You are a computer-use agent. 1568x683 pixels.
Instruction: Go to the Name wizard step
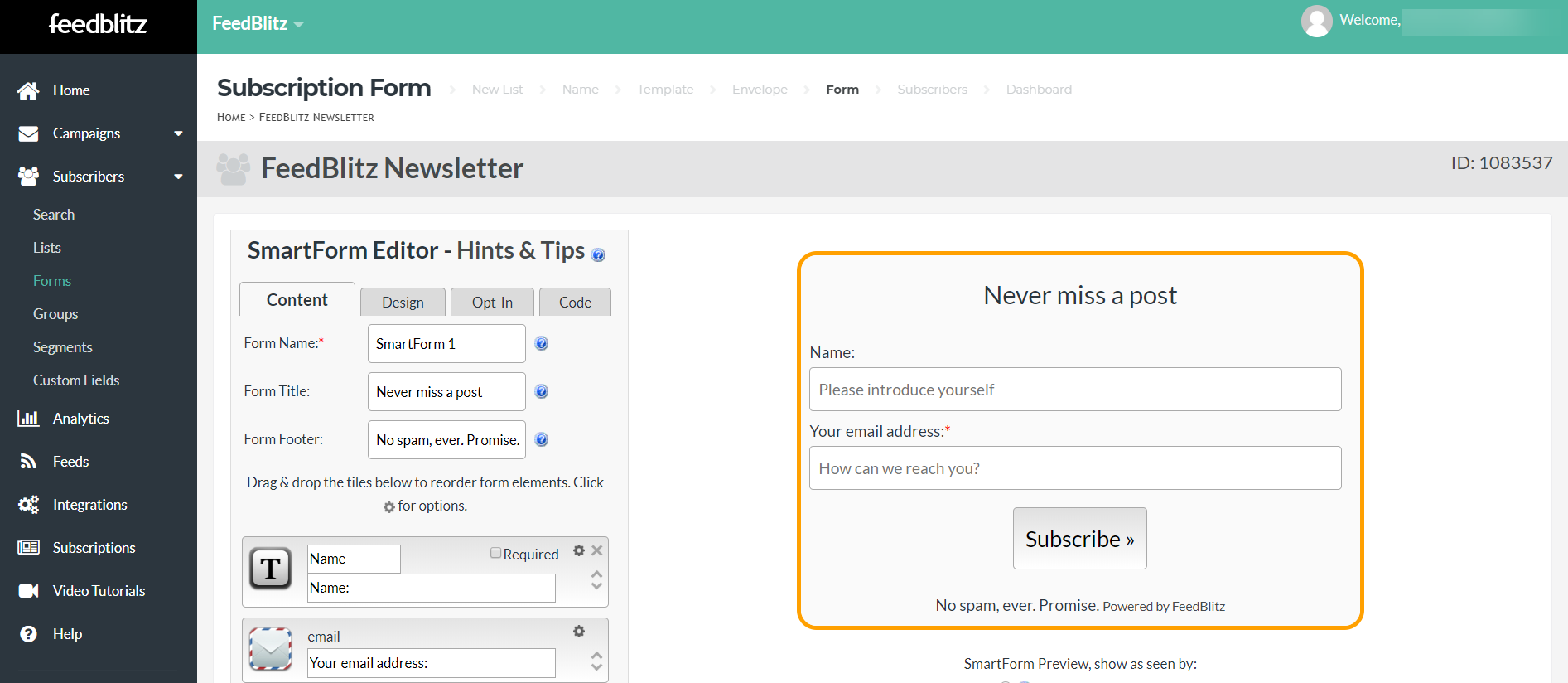(x=580, y=90)
